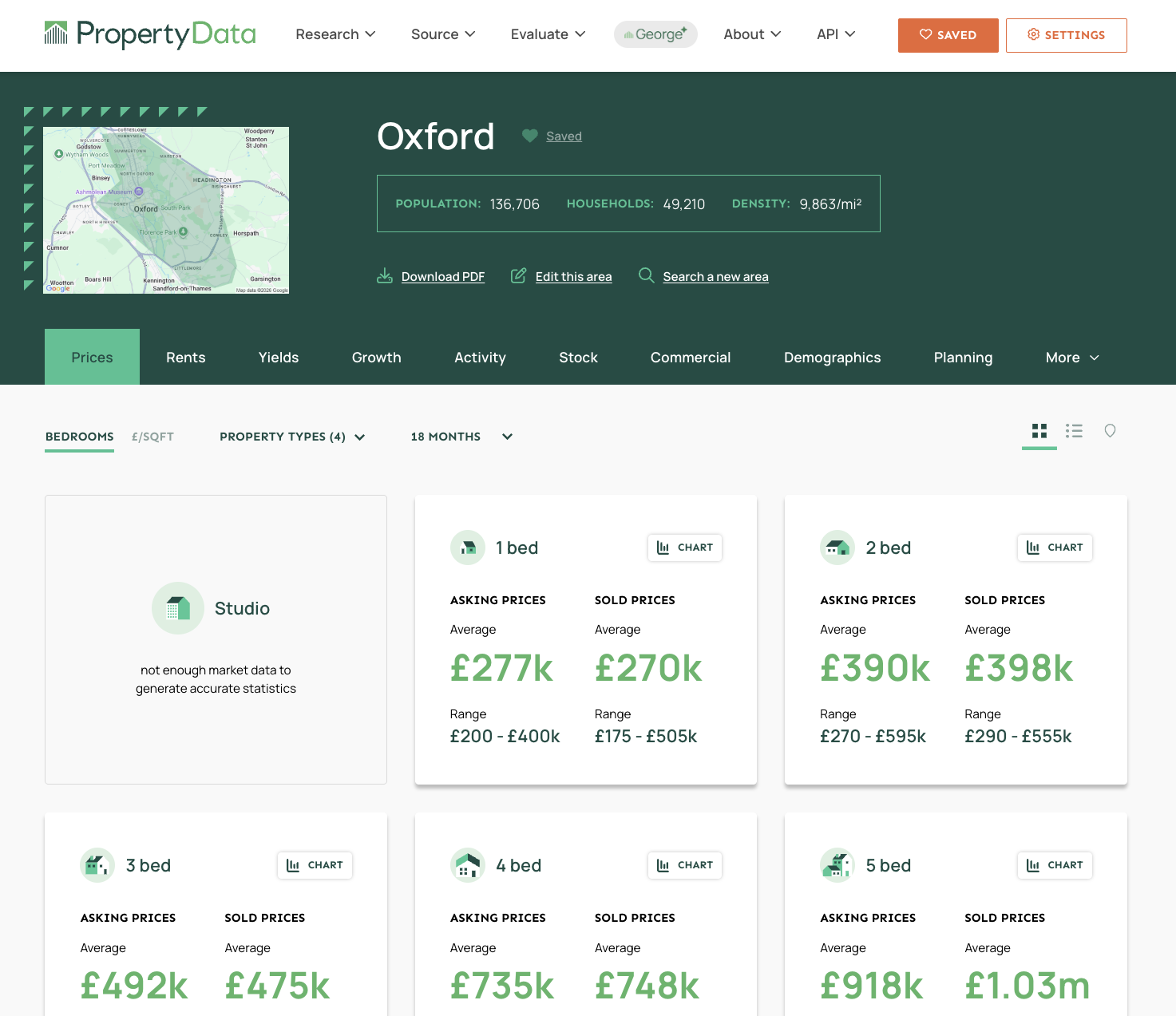Open the 18 MONTHS time range dropdown

pos(461,437)
